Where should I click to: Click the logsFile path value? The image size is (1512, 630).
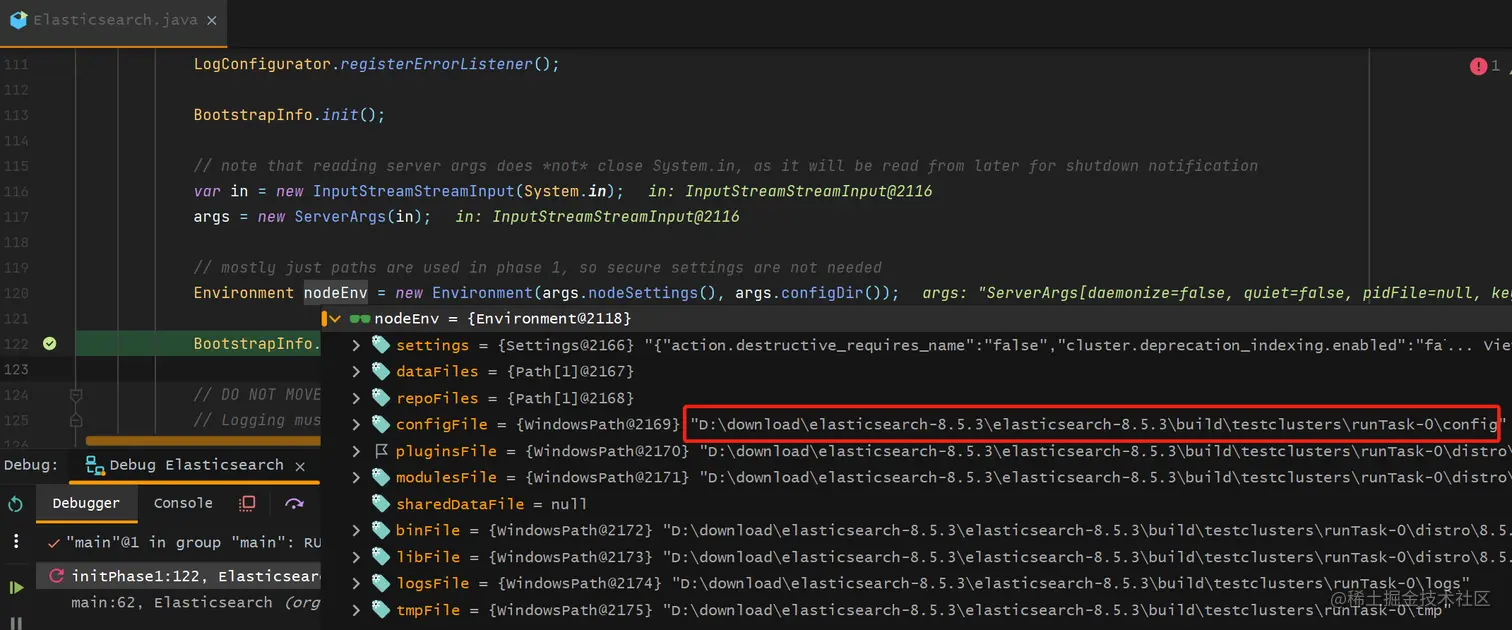(x=1070, y=583)
